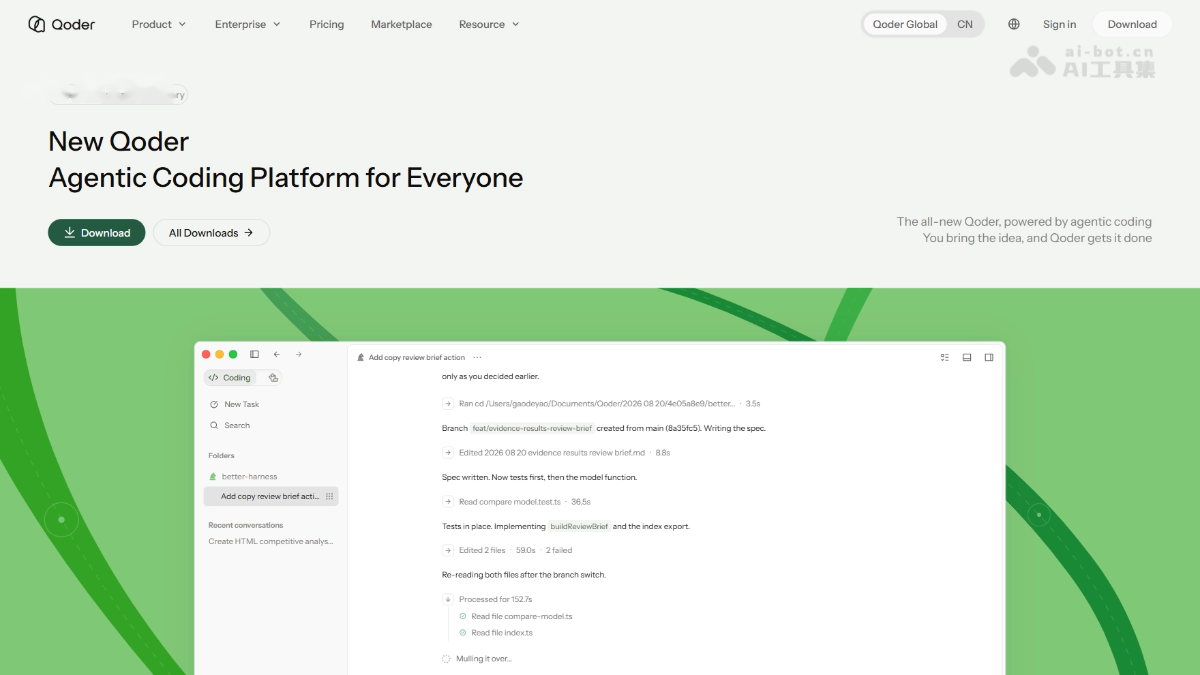Click the Sign in link
Image resolution: width=1200 pixels, height=675 pixels.
(x=1059, y=24)
